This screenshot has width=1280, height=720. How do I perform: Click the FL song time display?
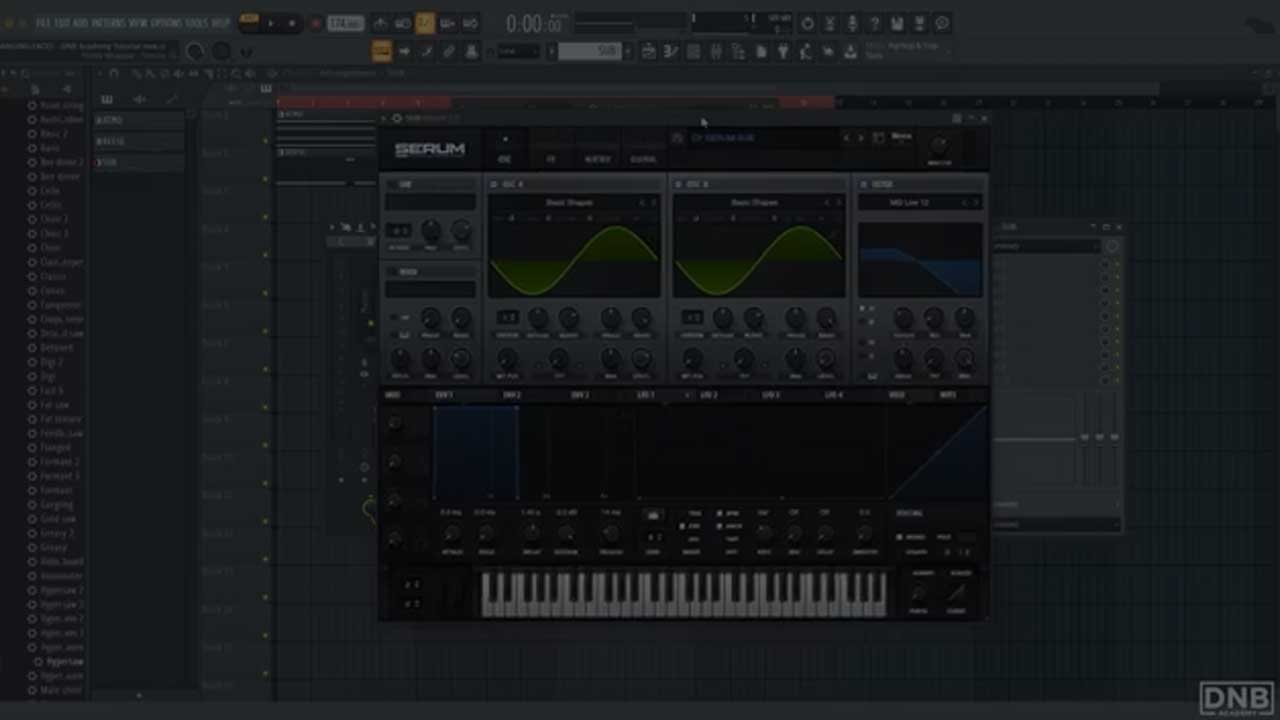[x=537, y=23]
